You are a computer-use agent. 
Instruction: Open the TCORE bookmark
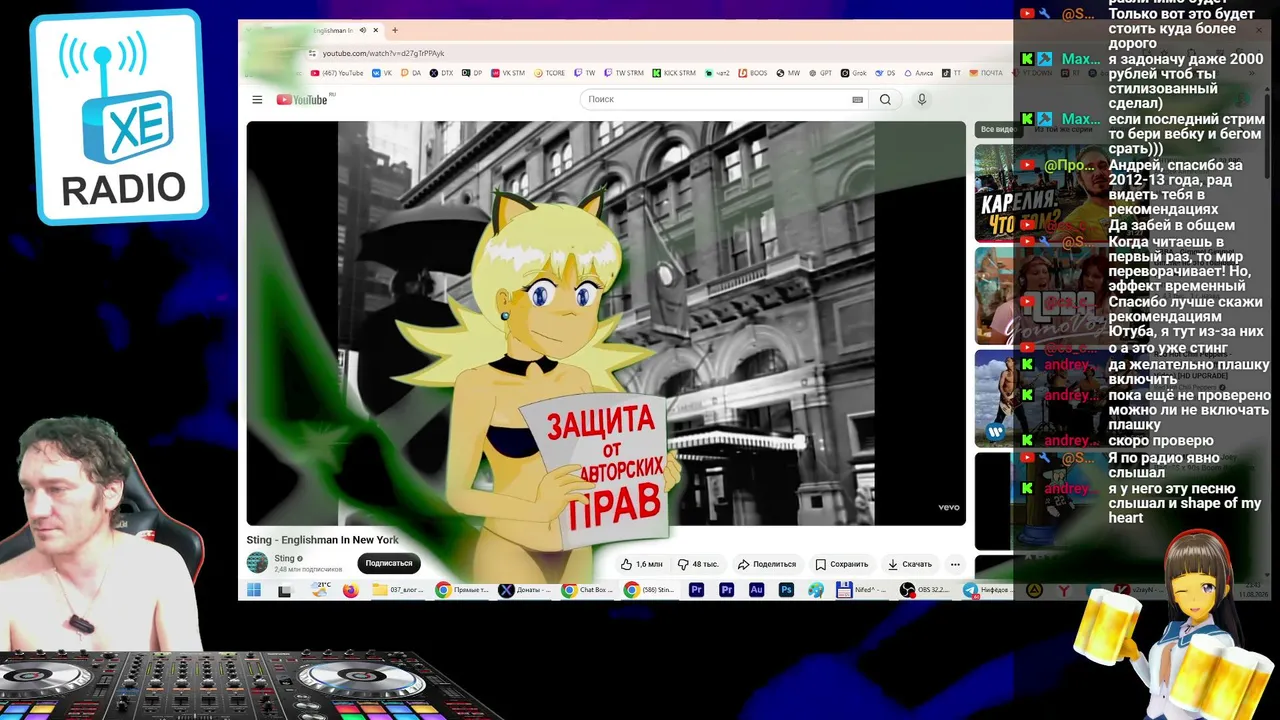[549, 73]
